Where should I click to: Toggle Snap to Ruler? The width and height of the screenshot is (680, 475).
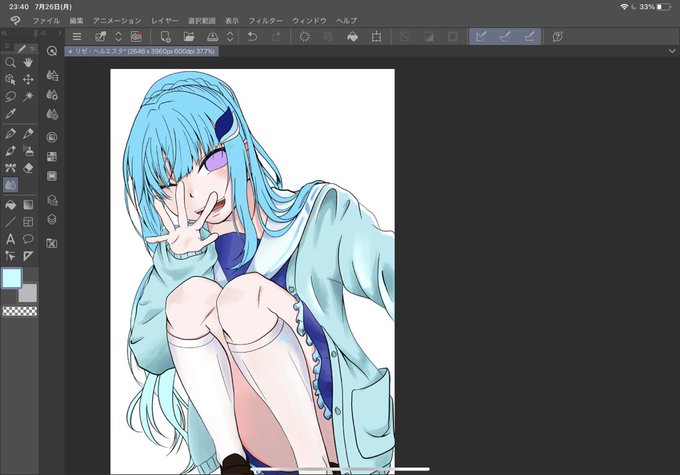(x=481, y=37)
